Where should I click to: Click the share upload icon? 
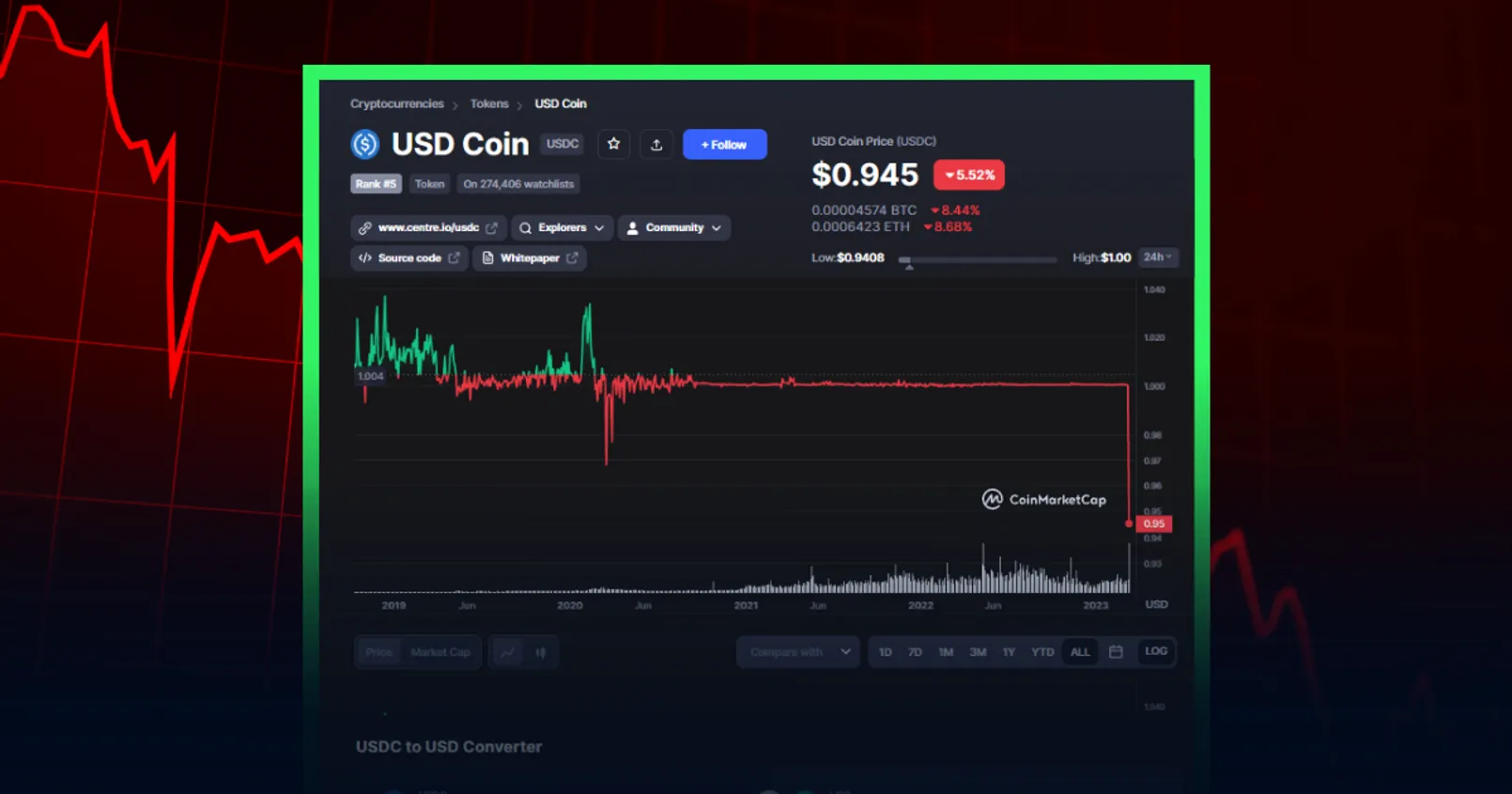[656, 144]
